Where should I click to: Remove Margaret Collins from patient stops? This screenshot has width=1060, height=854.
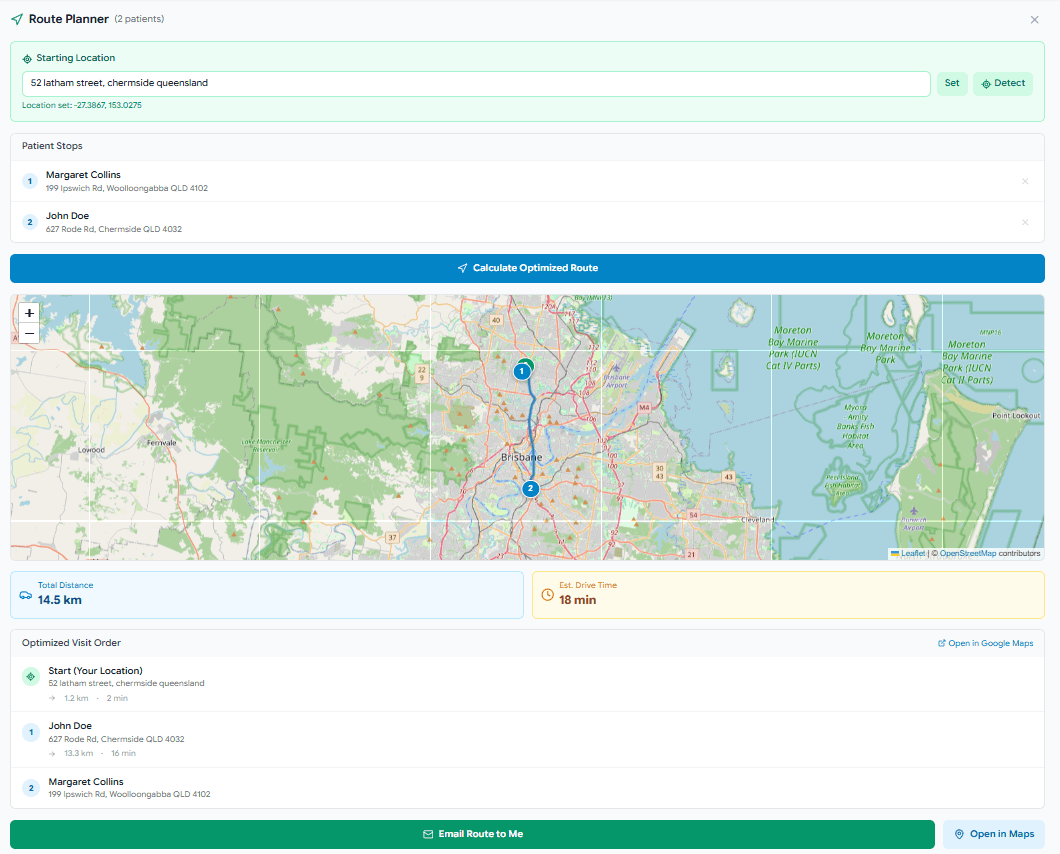(1025, 181)
